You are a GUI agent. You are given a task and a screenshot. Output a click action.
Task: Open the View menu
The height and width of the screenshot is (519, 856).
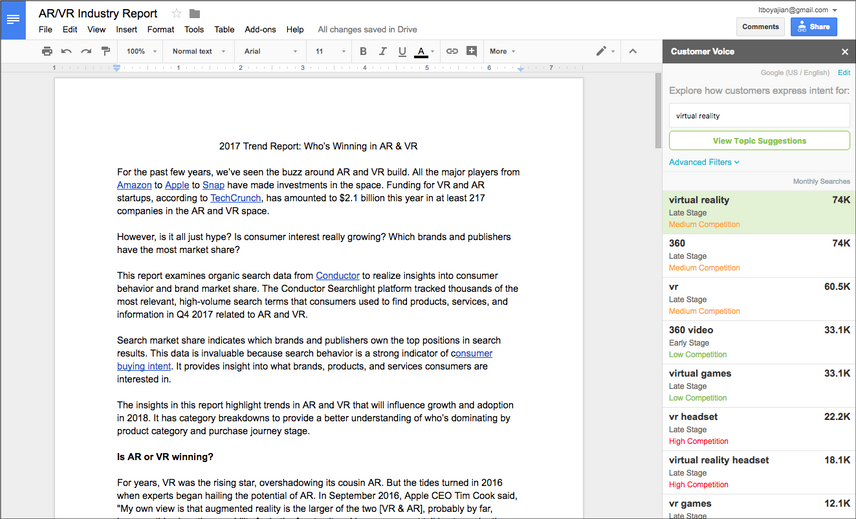(96, 29)
